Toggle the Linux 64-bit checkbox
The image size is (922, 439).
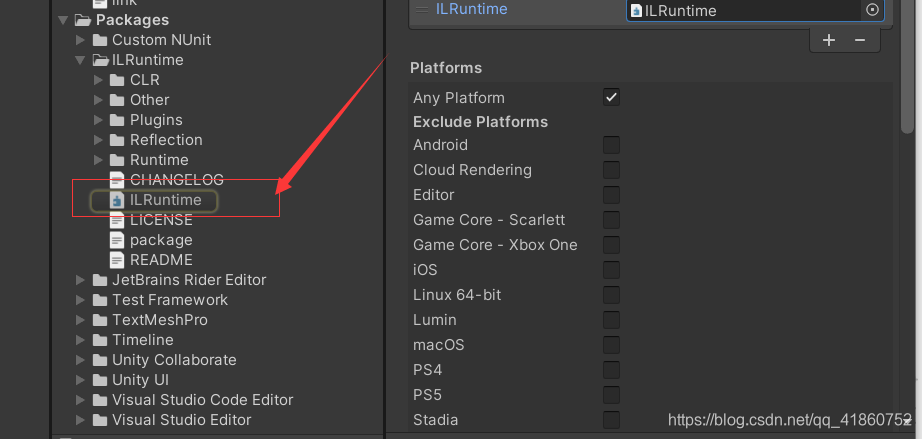tap(611, 294)
